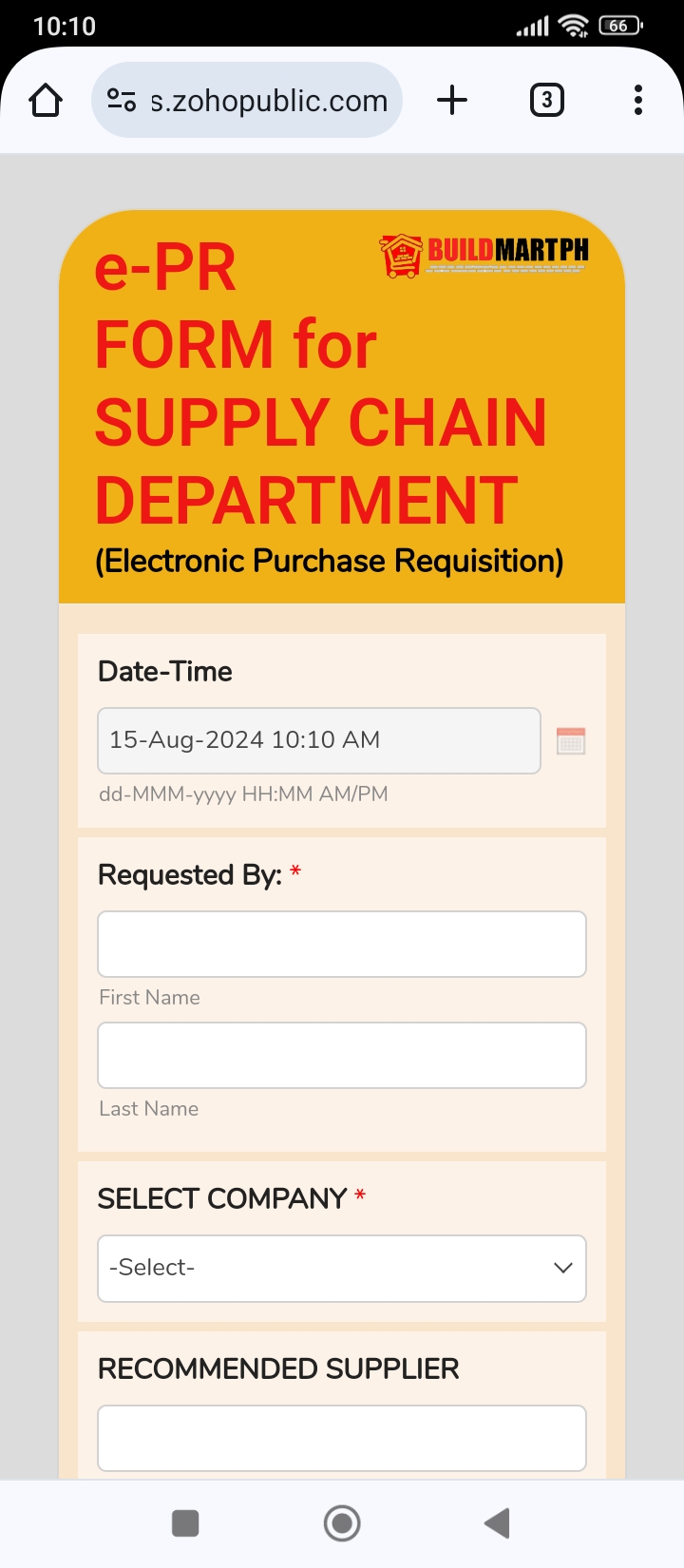Tap the Requested By label
Screen dimensions: 684x1568
click(190, 874)
